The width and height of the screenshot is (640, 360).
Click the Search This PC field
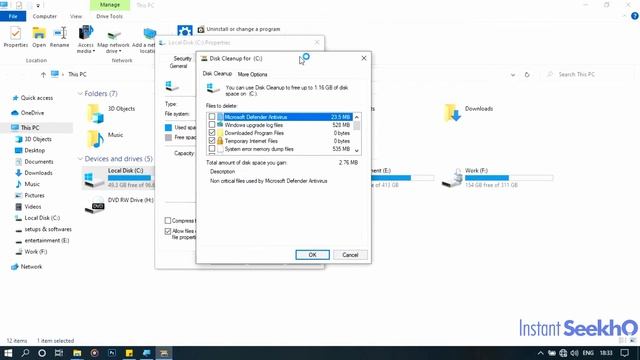tap(587, 75)
